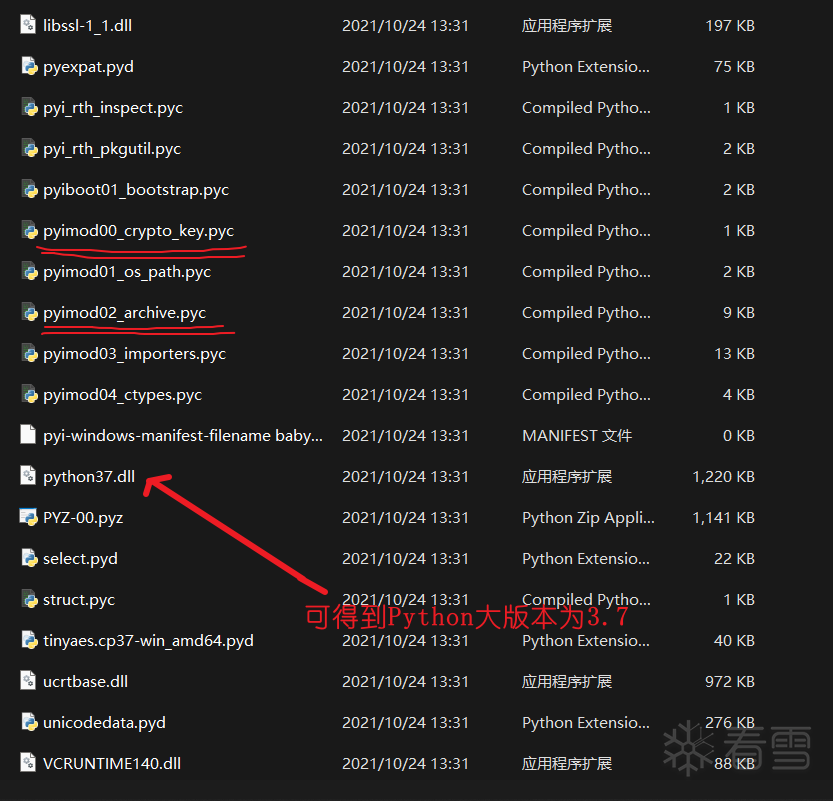This screenshot has width=833, height=801.
Task: Click the date of python37.dll
Action: point(405,476)
